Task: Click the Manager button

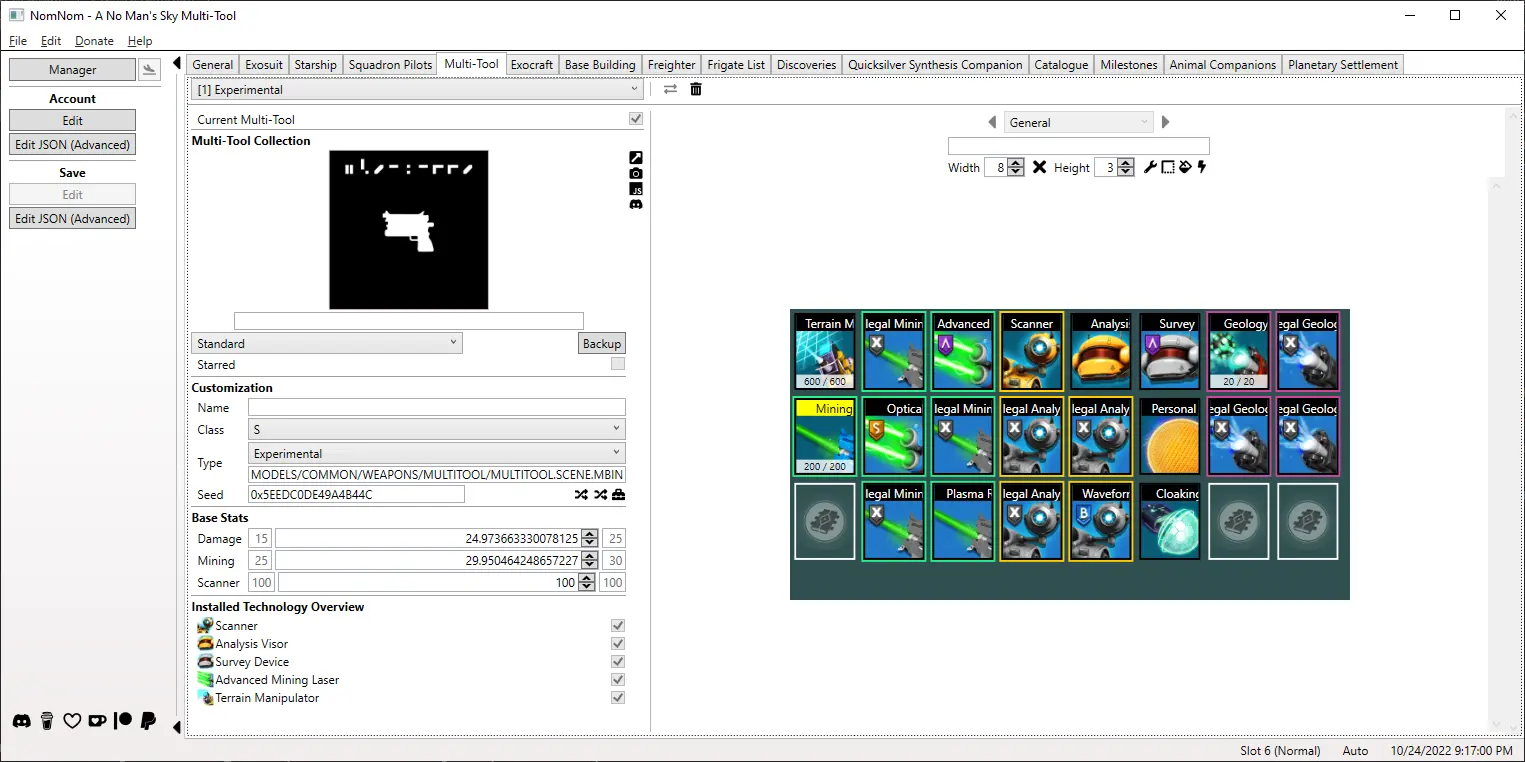Action: coord(72,70)
